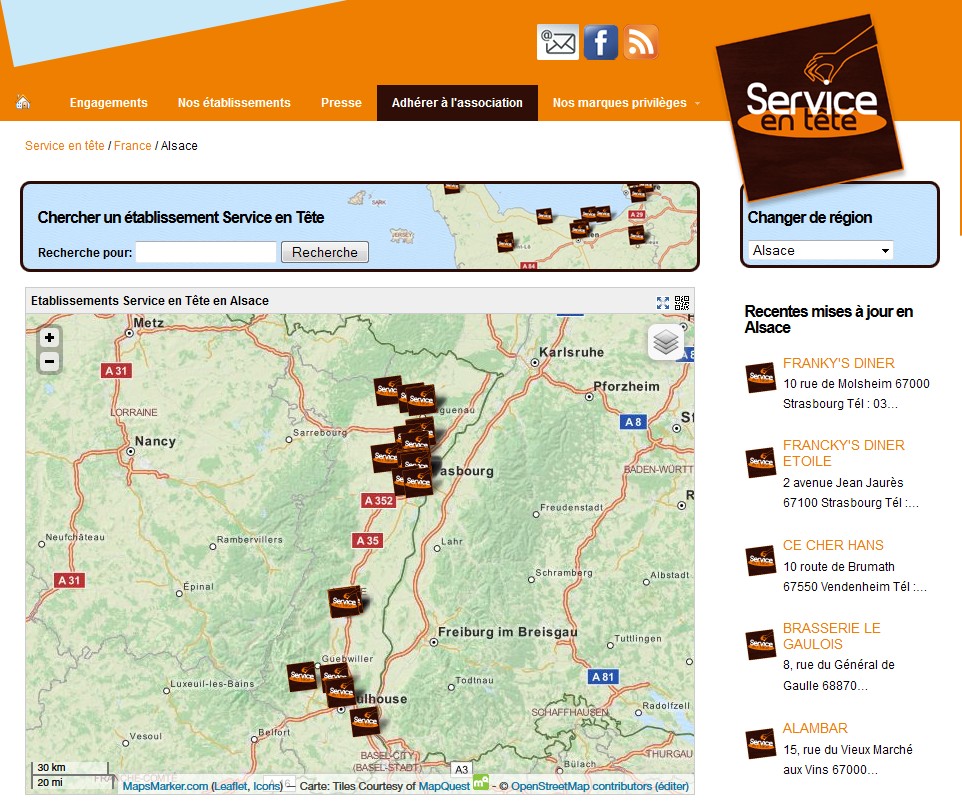Image resolution: width=962 pixels, height=809 pixels.
Task: Click the lone map marker west of Guebwiller
Action: (302, 677)
